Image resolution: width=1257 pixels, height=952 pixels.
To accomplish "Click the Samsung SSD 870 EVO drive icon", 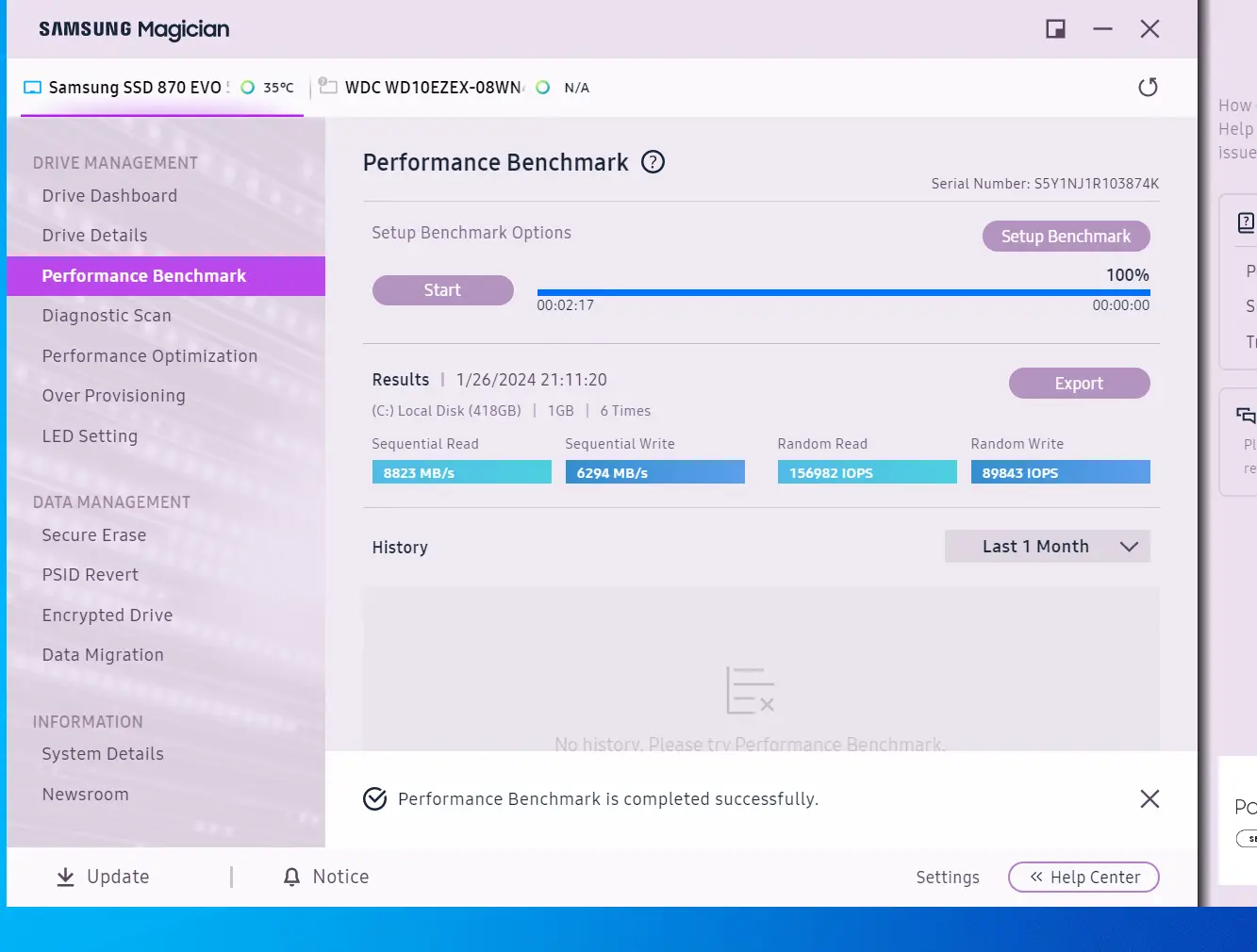I will pyautogui.click(x=33, y=88).
